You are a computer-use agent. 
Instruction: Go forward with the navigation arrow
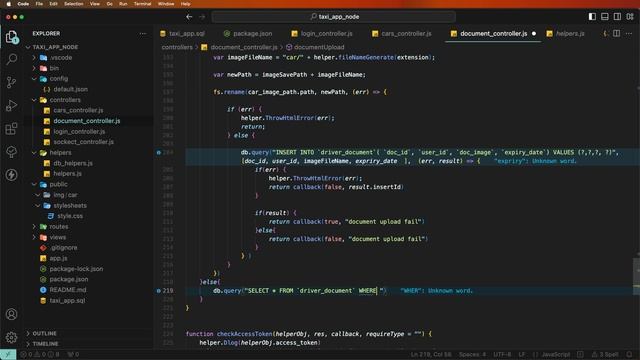202,17
